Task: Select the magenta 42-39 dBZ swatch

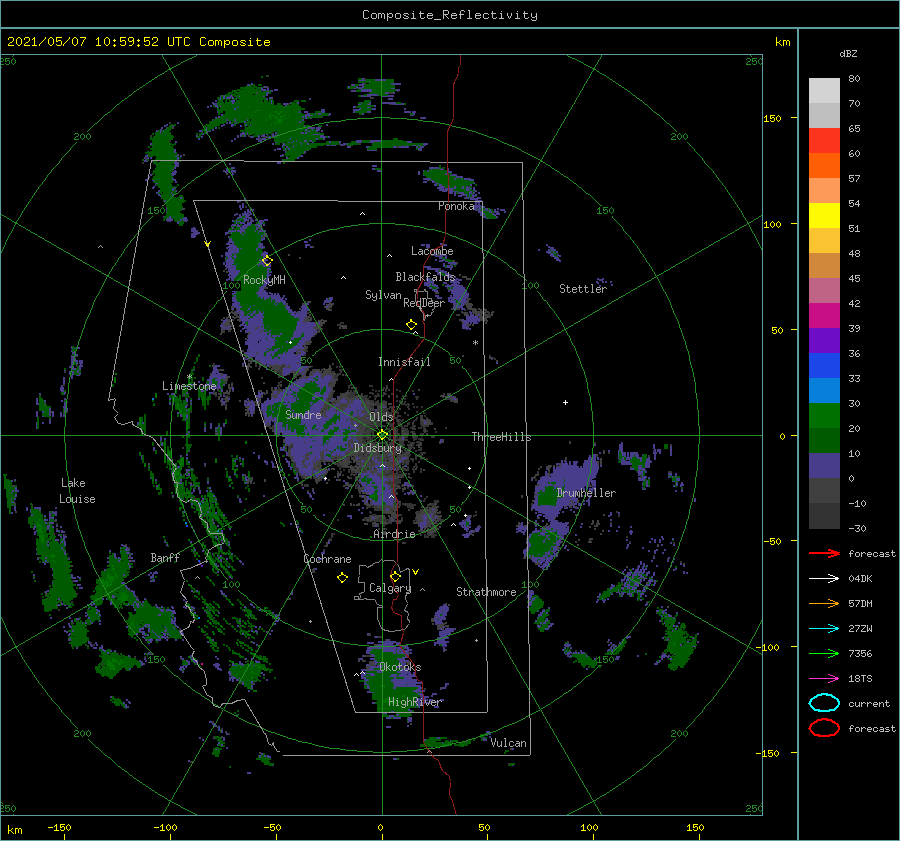Action: [824, 316]
